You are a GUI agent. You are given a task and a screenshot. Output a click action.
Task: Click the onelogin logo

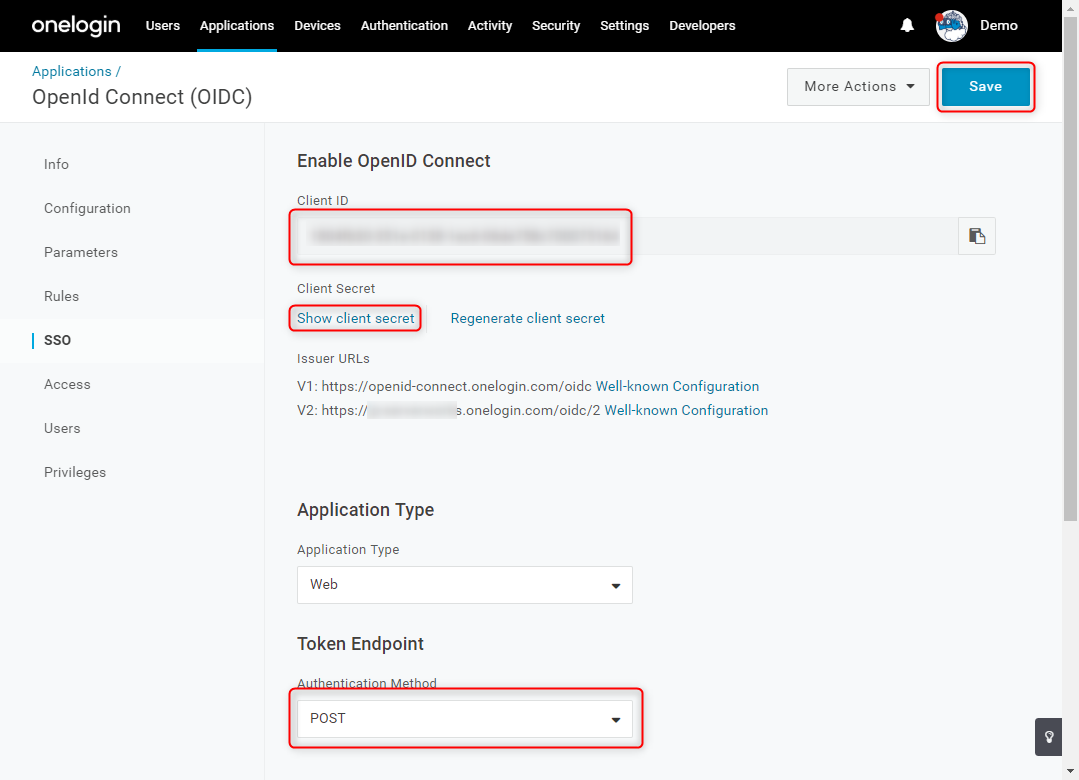(76, 25)
